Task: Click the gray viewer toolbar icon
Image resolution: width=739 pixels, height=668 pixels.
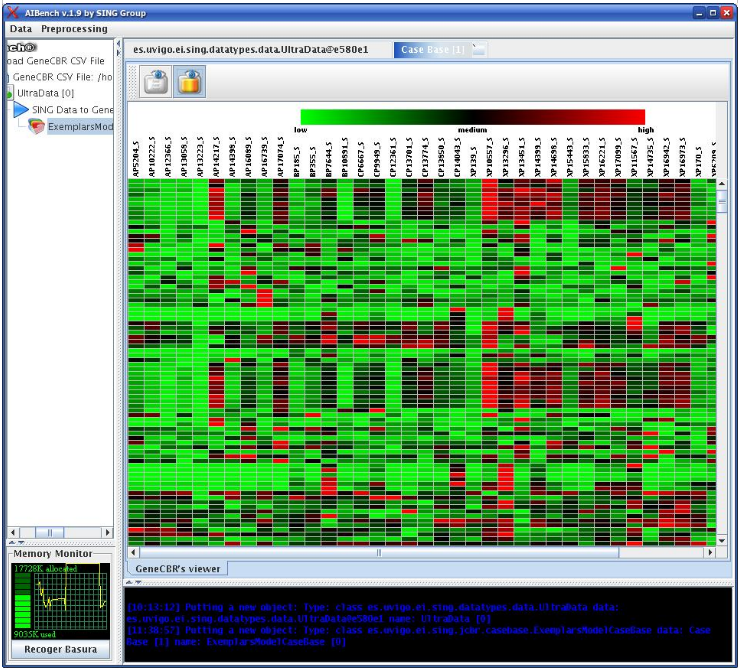Action: pos(156,82)
